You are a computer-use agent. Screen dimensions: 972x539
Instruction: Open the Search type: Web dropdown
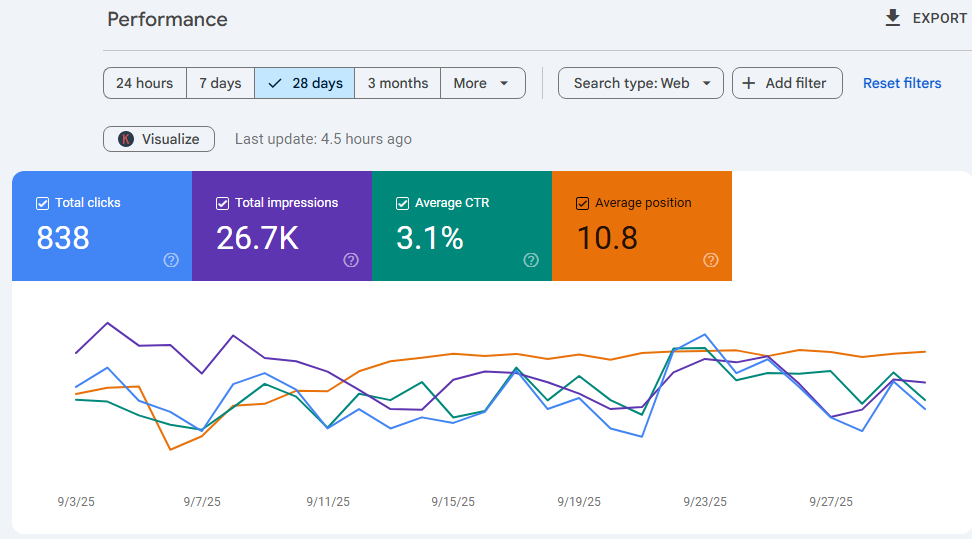[x=641, y=83]
